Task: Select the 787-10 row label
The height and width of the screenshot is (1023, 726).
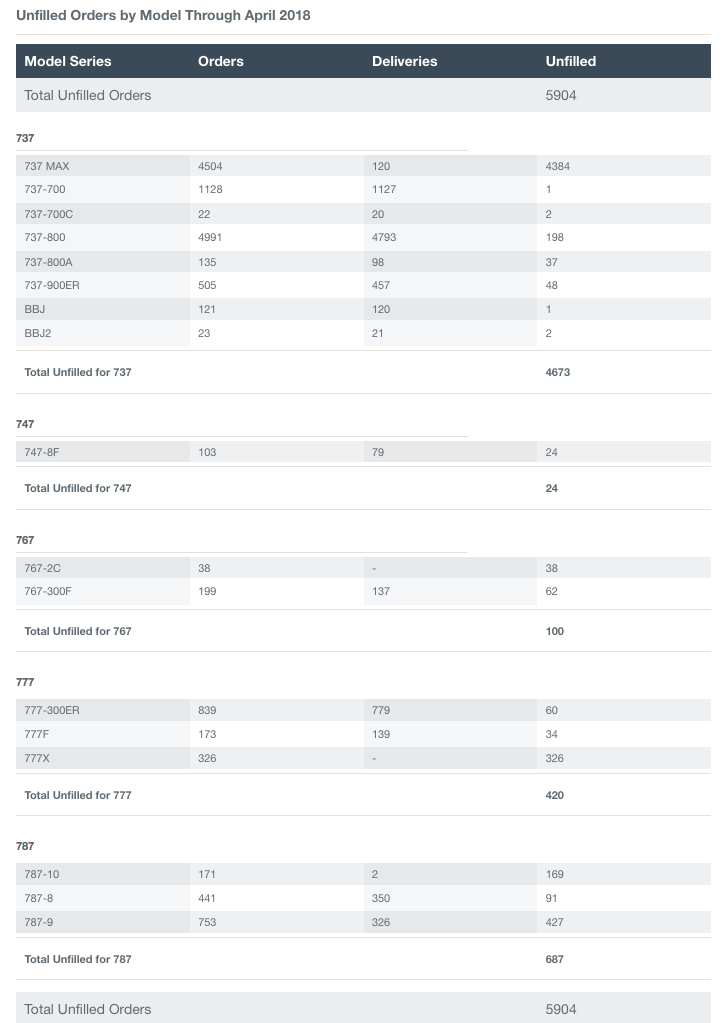Action: point(41,874)
